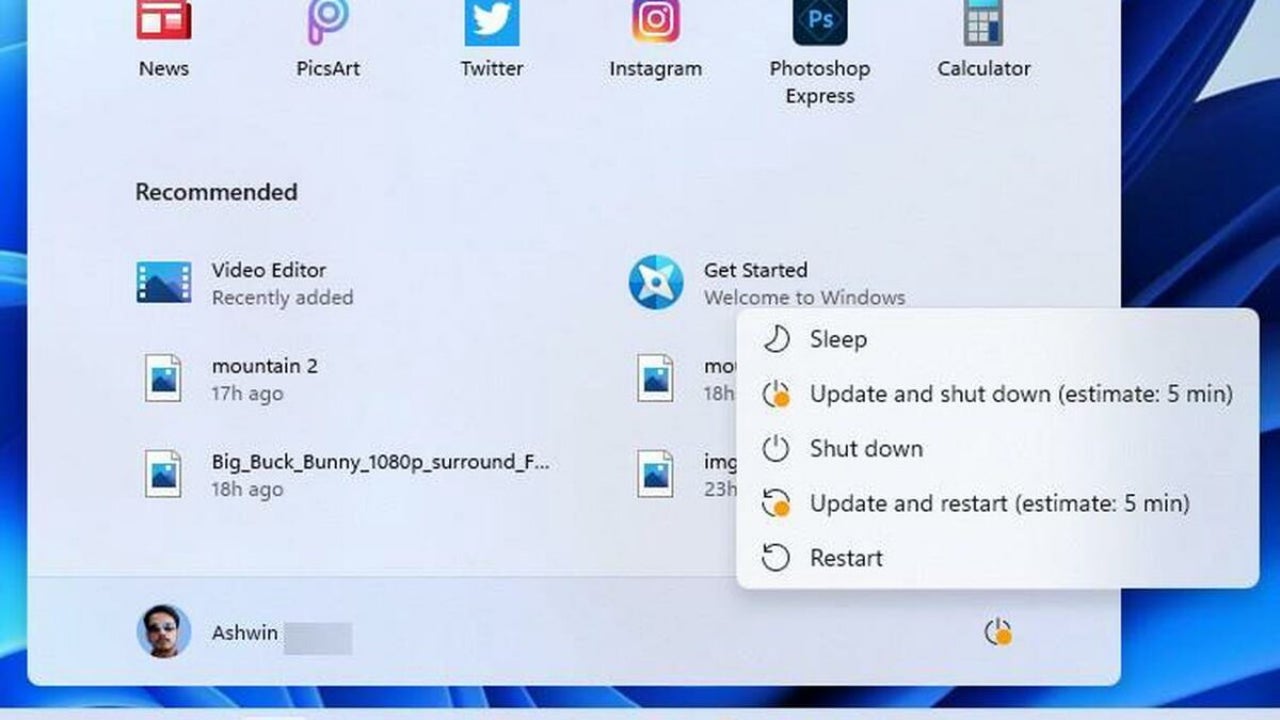Screen dimensions: 1280x720
Task: Click the 'News' label text
Action: (164, 69)
